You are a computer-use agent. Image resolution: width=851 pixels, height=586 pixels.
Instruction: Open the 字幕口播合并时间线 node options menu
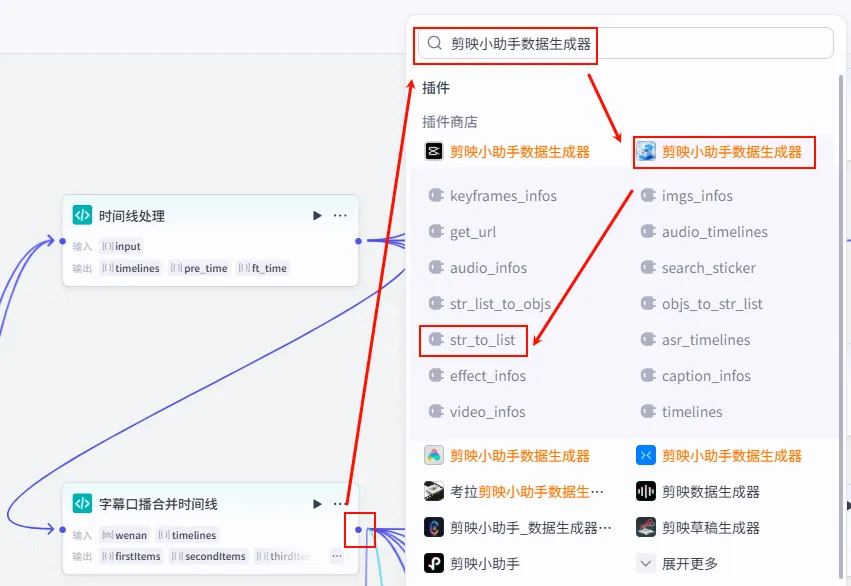click(340, 504)
